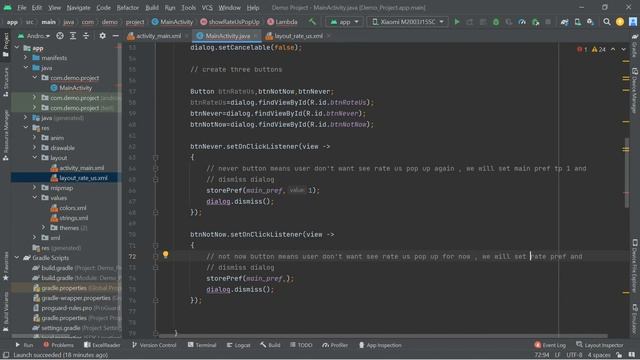Image resolution: width=640 pixels, height=360 pixels.
Task: Collapse the res folder node
Action: point(26,128)
